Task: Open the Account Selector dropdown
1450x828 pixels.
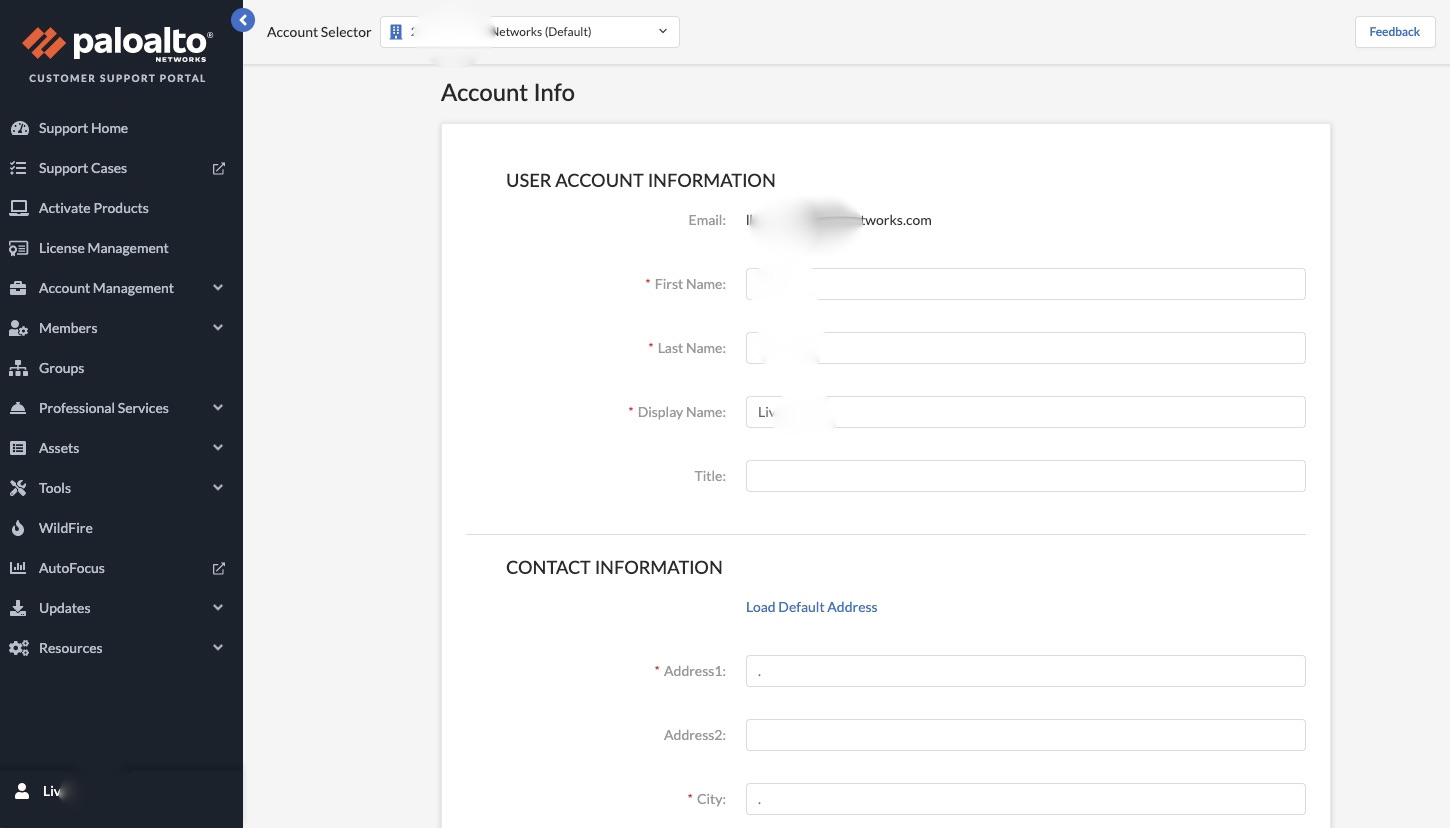Action: pos(530,32)
